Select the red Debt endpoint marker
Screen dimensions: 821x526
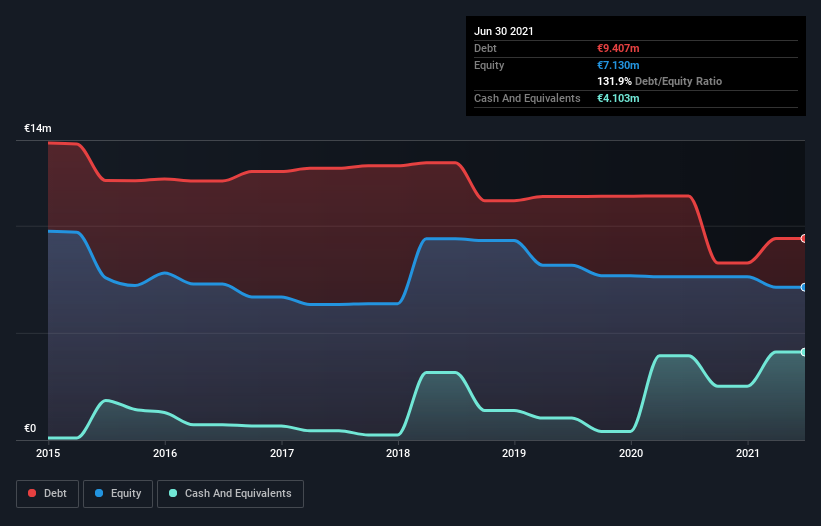(x=804, y=239)
